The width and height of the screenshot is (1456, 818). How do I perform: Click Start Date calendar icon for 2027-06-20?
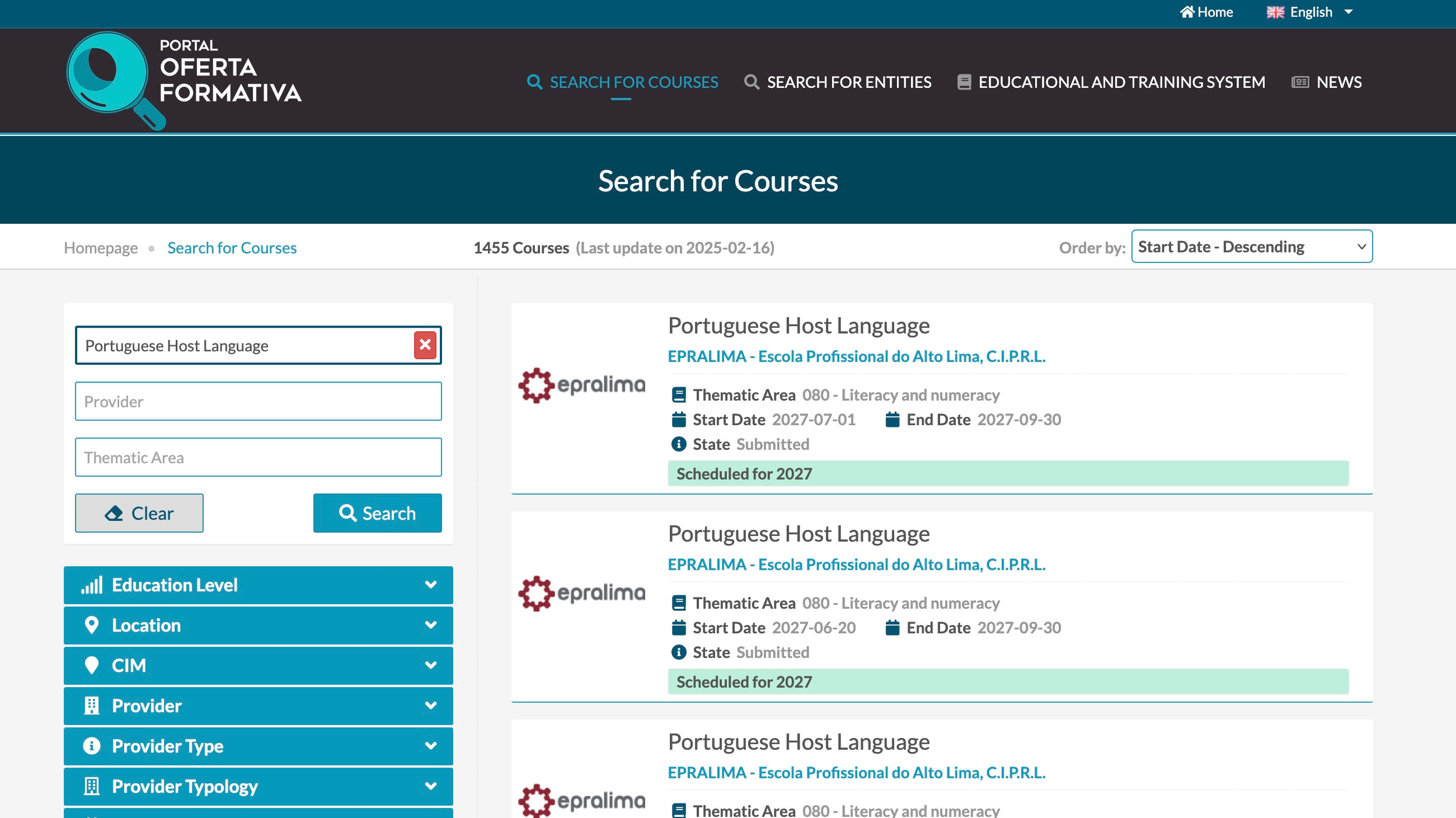(x=679, y=628)
